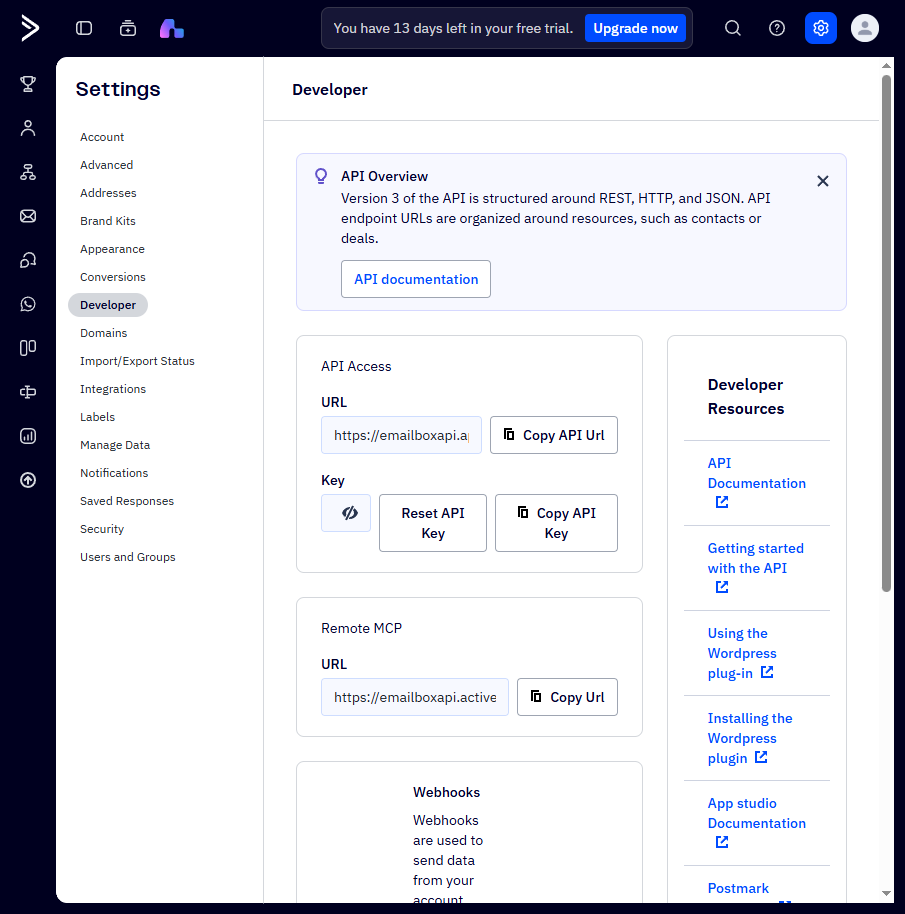Go to Addresses settings

pos(108,193)
